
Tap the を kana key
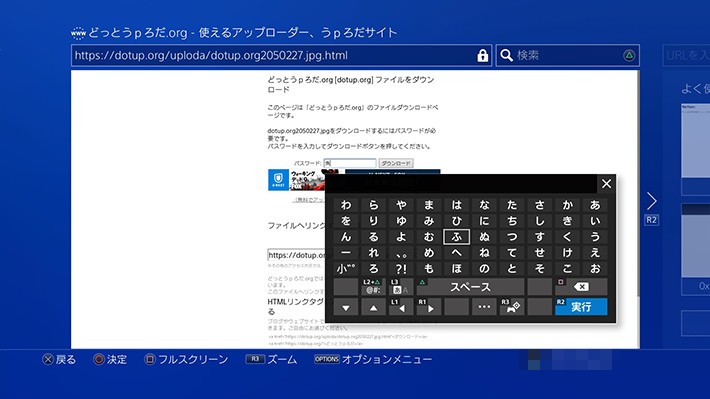click(346, 221)
